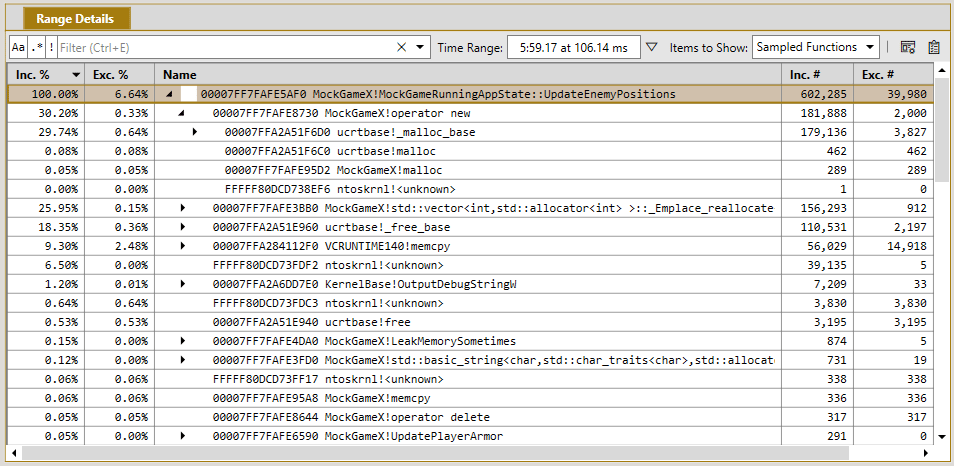Viewport: 954px width, 466px height.
Task: Expand the std::basic_string node
Action: coord(183,360)
